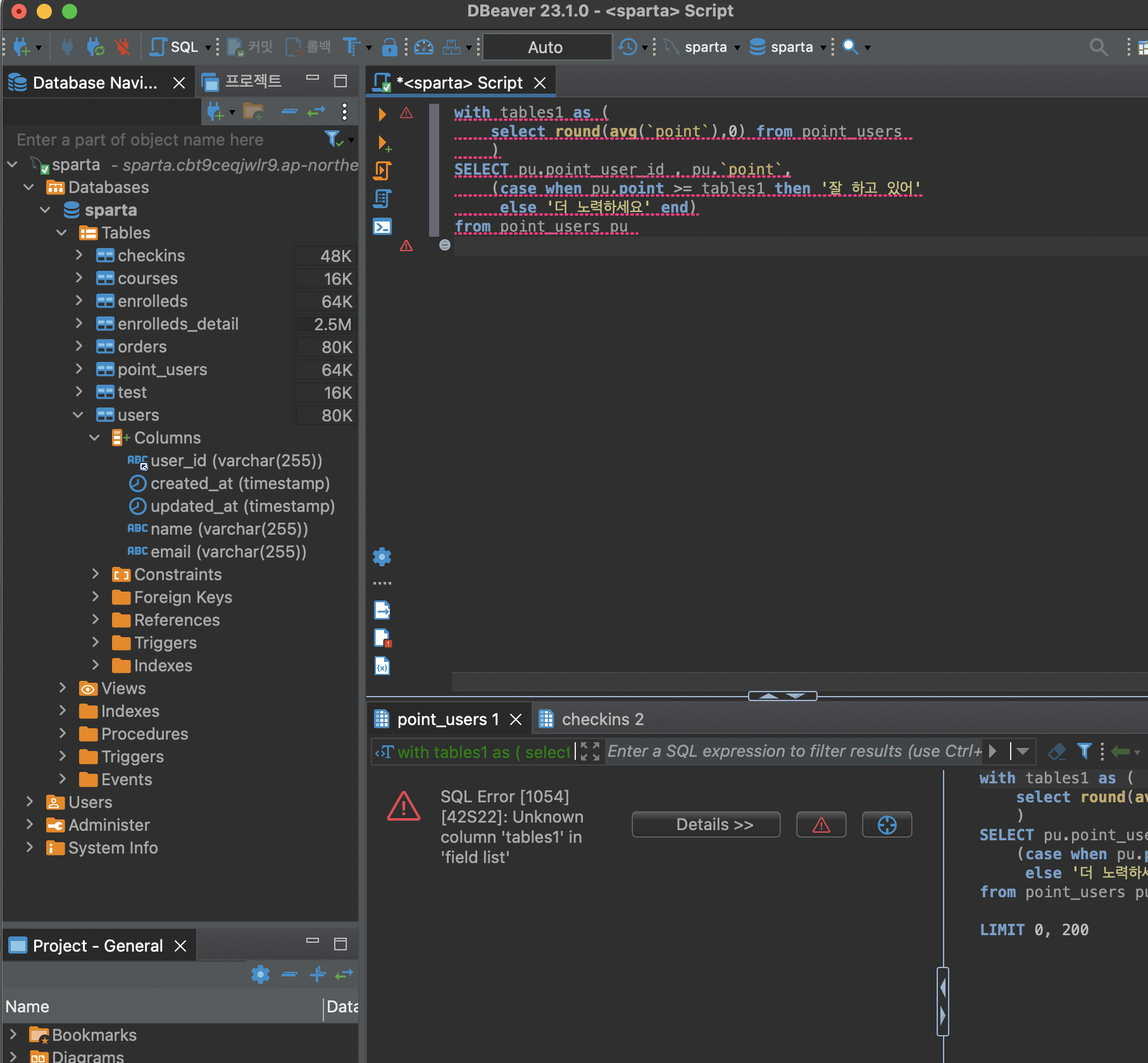This screenshot has height=1063, width=1148.
Task: Collapse the sparta connection node
Action: click(x=12, y=165)
